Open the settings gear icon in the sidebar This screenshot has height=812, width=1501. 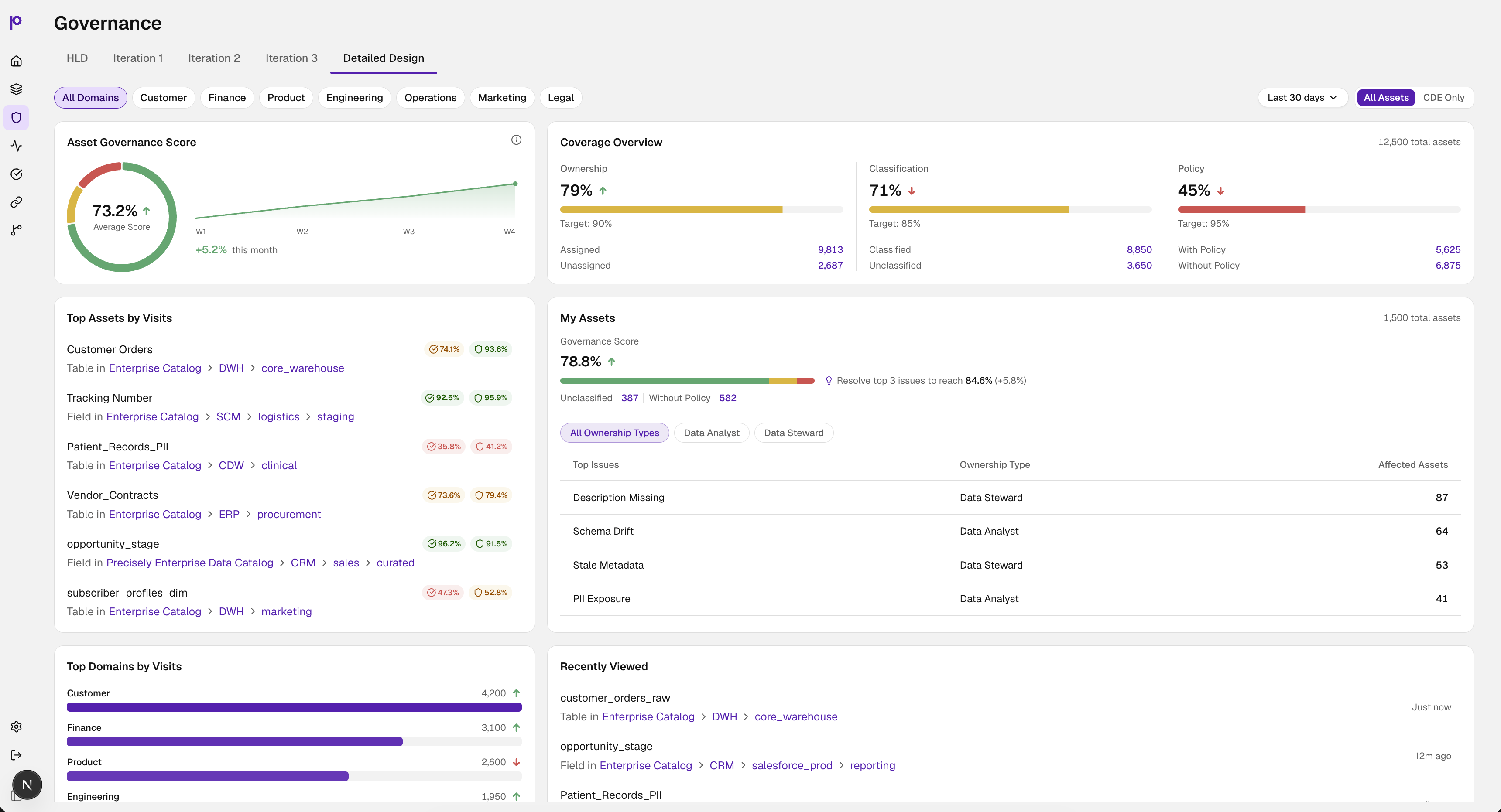[x=16, y=727]
